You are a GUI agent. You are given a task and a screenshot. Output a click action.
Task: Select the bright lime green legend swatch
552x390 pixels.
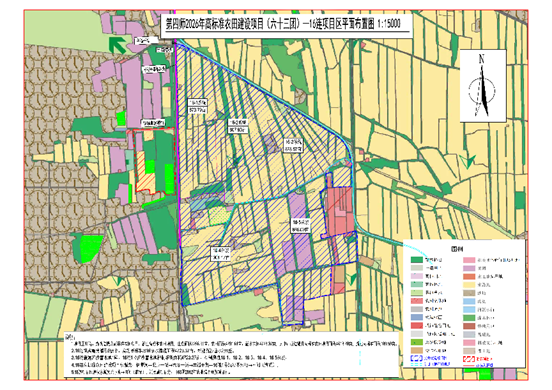click(x=417, y=342)
